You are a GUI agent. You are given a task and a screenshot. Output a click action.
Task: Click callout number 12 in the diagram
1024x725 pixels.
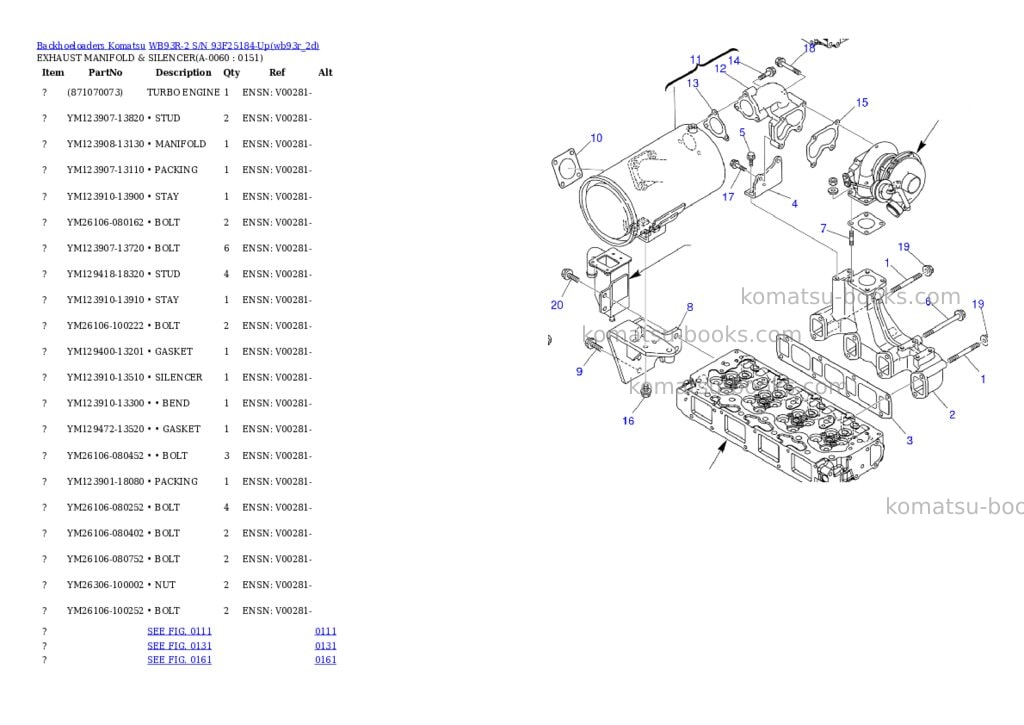pos(720,68)
